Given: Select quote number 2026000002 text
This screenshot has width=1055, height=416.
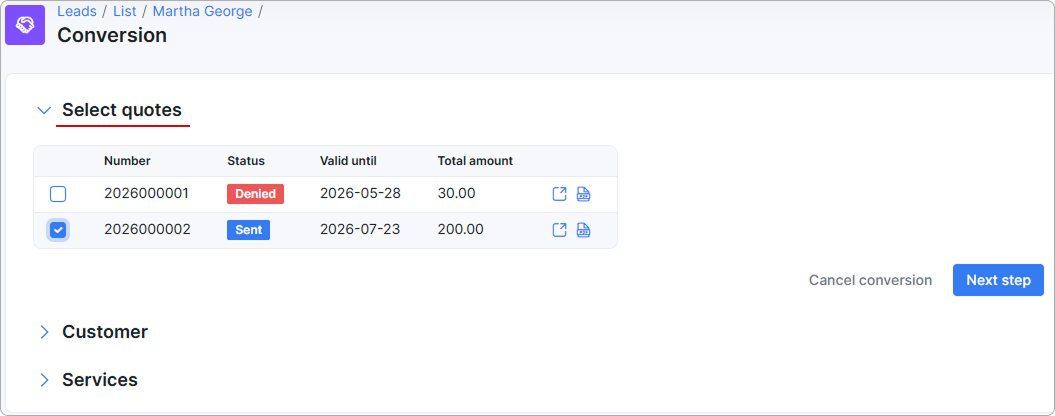Looking at the screenshot, I should click(147, 230).
